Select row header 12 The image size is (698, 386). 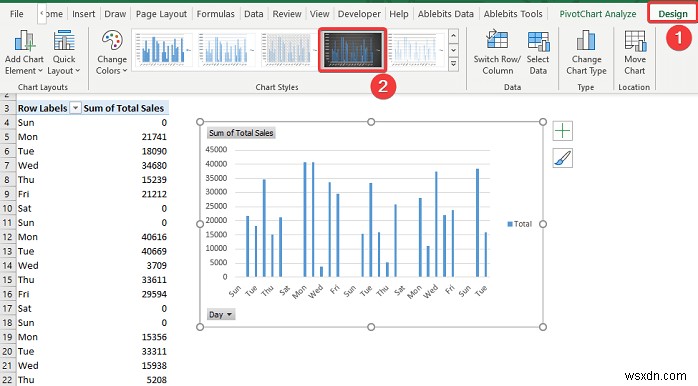pyautogui.click(x=7, y=237)
